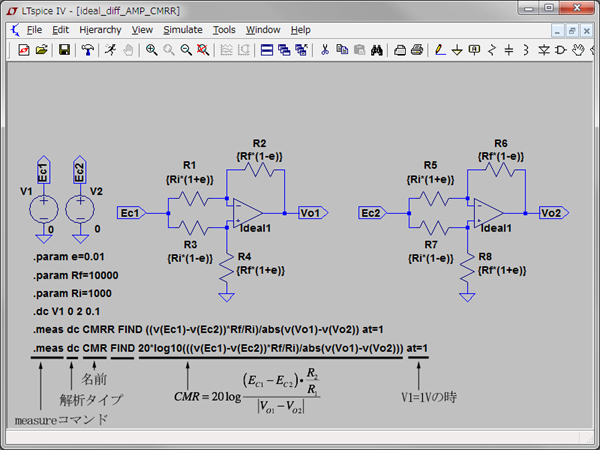Open the Tools menu
This screenshot has height=450, width=600.
tap(224, 30)
